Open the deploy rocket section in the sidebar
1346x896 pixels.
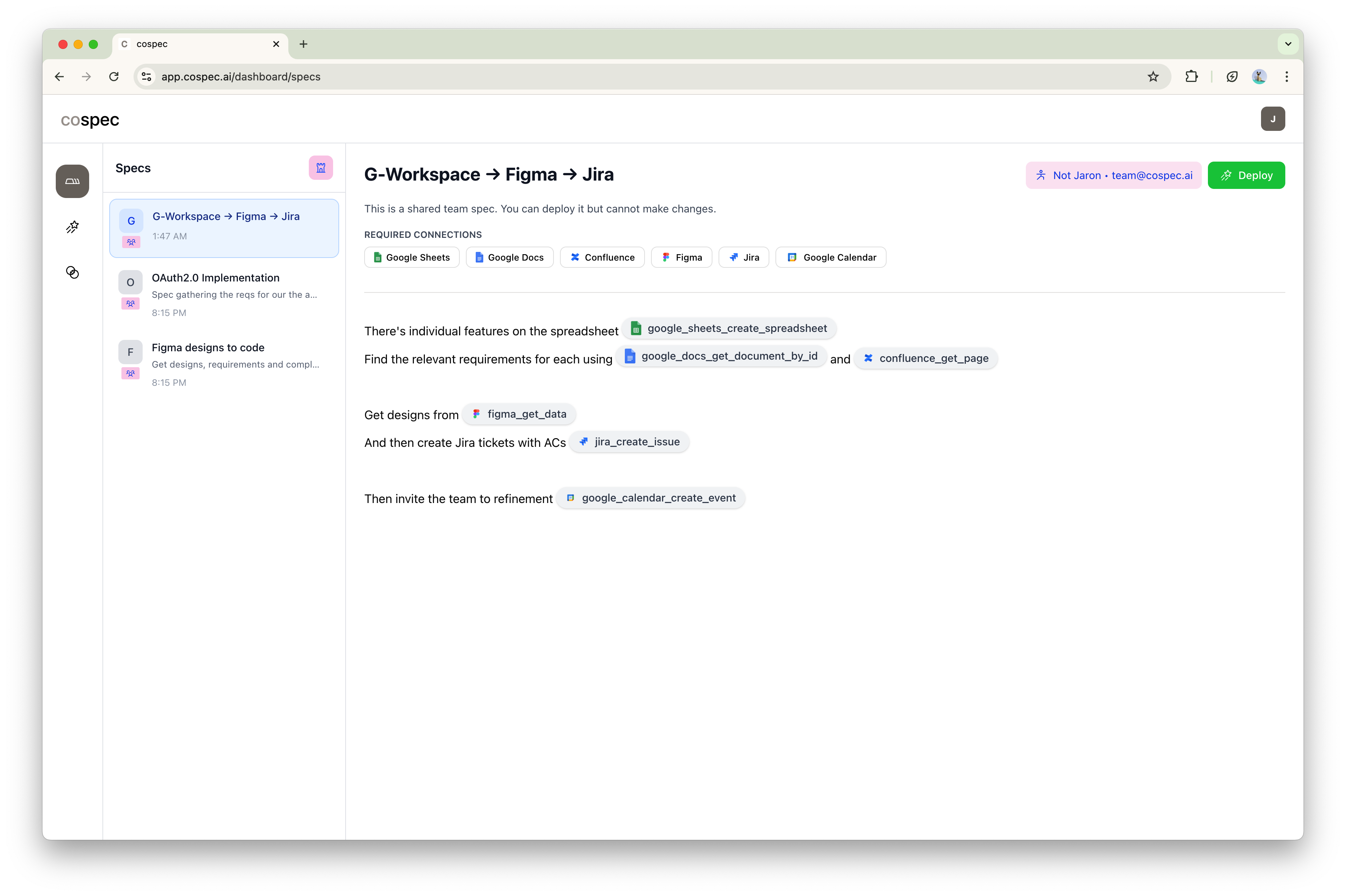tap(72, 227)
